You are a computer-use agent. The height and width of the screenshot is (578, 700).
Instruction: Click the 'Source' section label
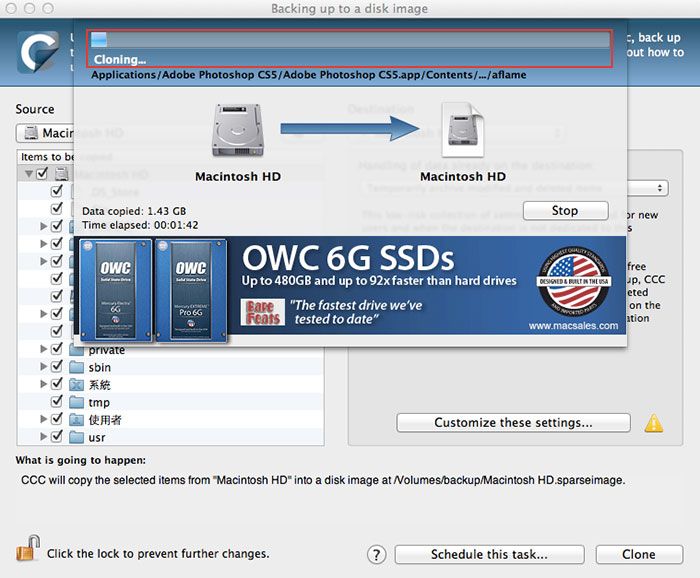coord(35,109)
